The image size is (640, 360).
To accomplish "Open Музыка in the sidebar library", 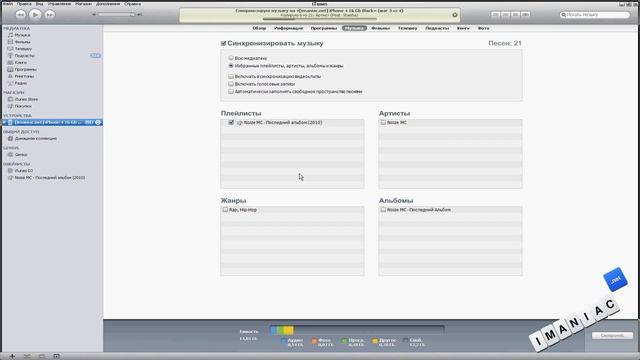I will [x=22, y=35].
